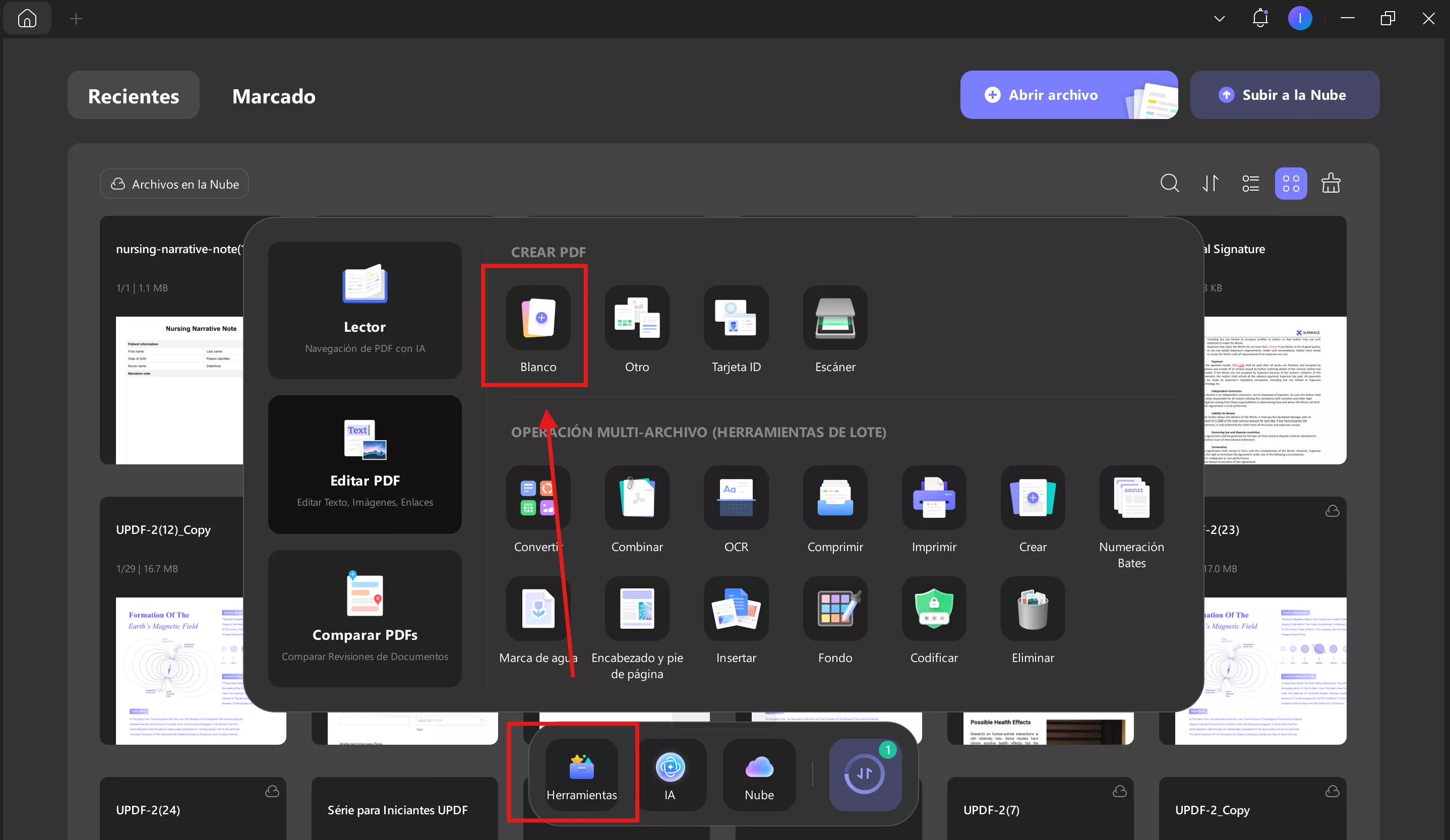1450x840 pixels.
Task: Click the sort order icon
Action: click(x=1210, y=184)
